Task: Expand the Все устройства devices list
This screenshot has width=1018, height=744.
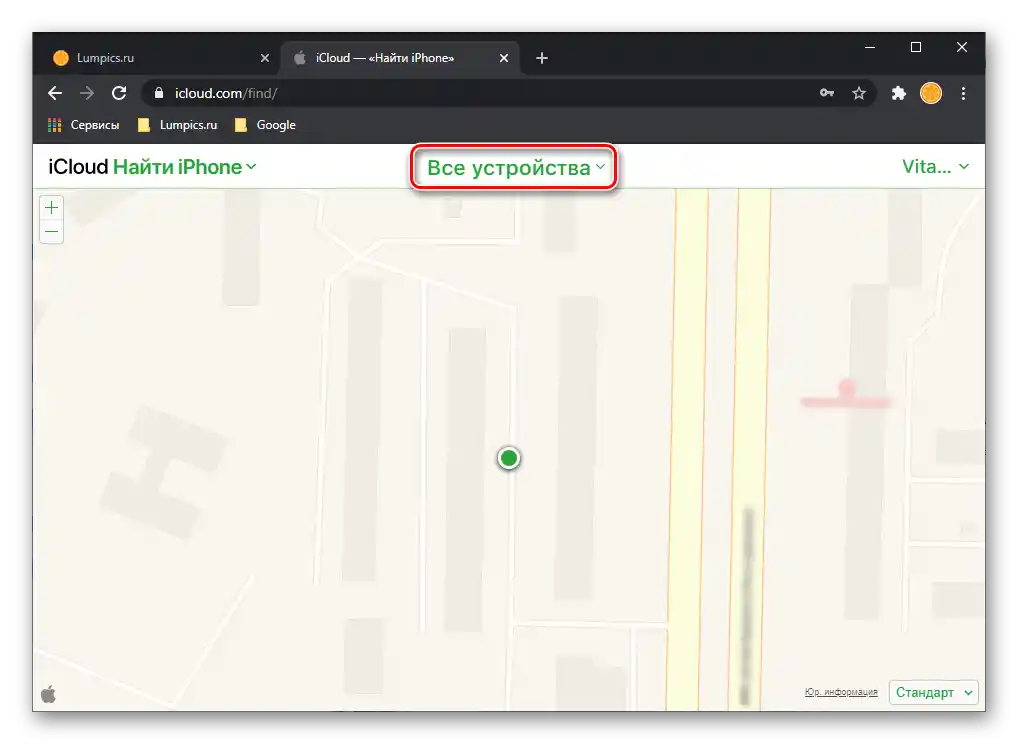Action: [515, 167]
